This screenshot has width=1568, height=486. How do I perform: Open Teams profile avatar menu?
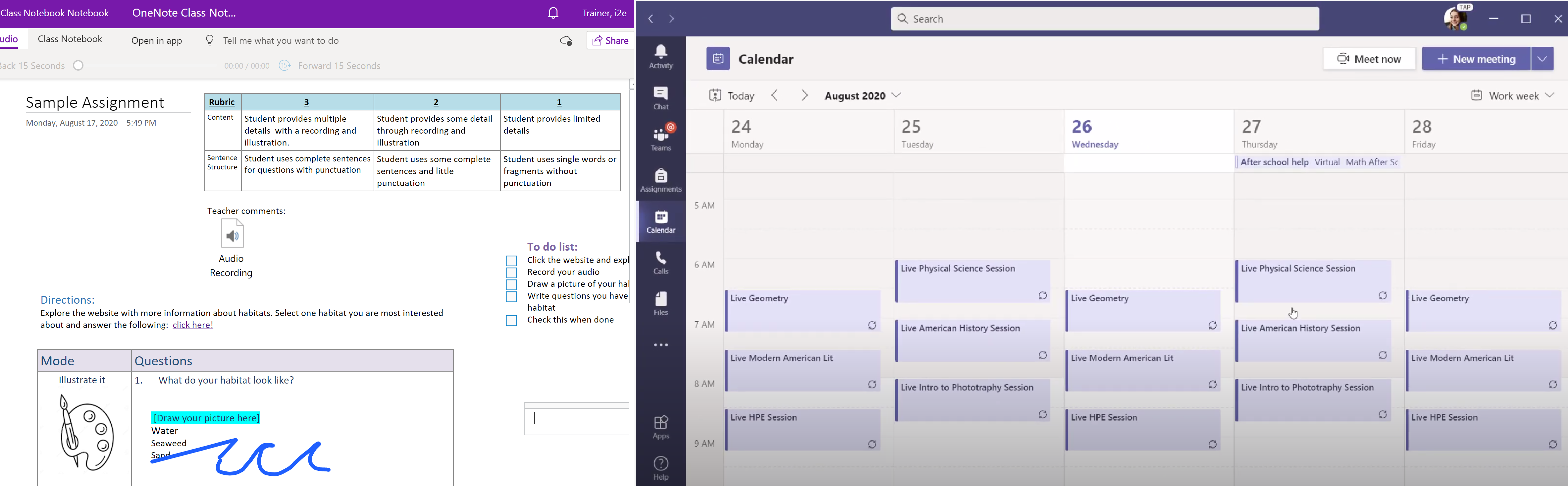coord(1455,18)
